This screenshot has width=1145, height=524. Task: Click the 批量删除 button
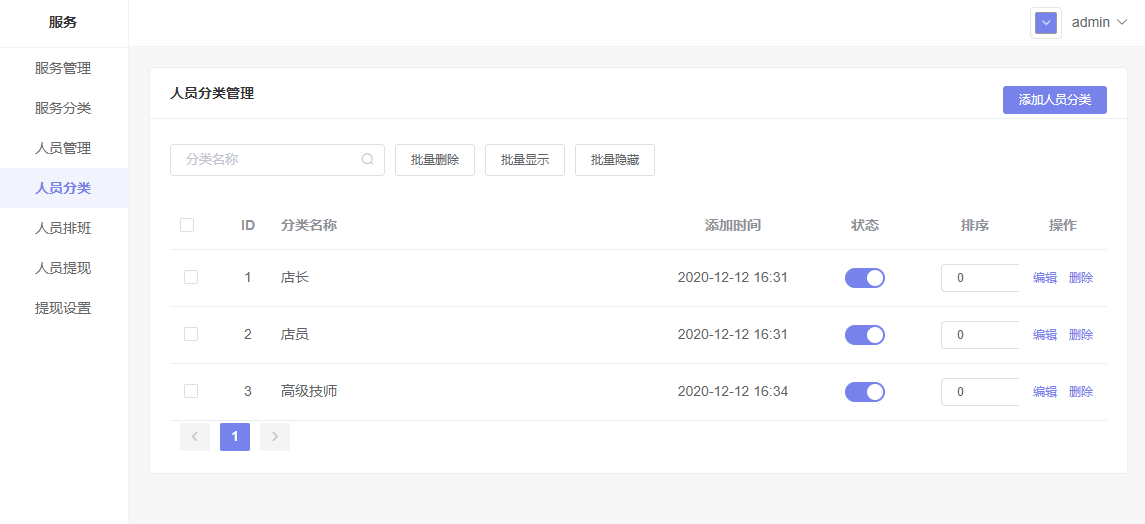coord(435,160)
